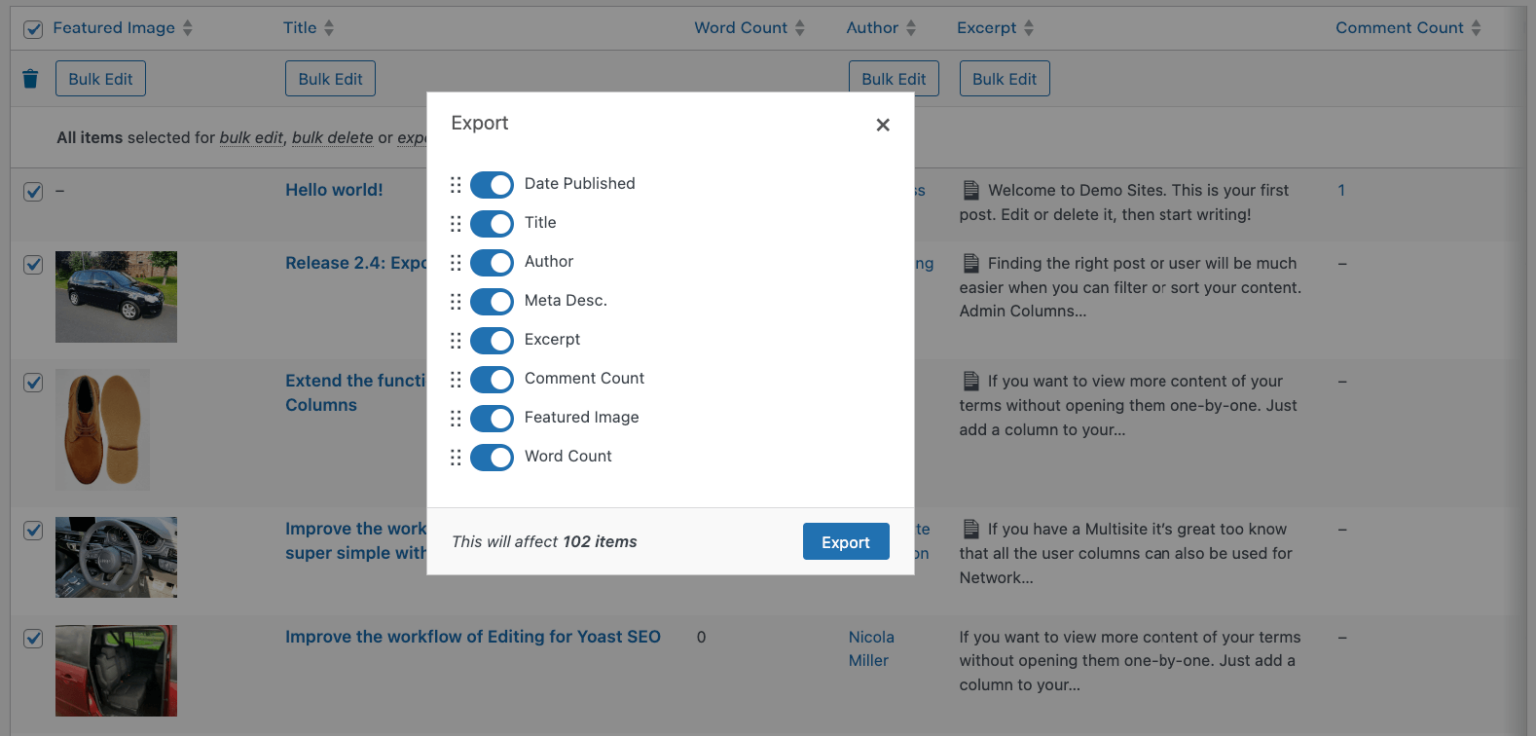Click the drag handle beside Featured Image
This screenshot has height=736, width=1536.
pyautogui.click(x=455, y=418)
